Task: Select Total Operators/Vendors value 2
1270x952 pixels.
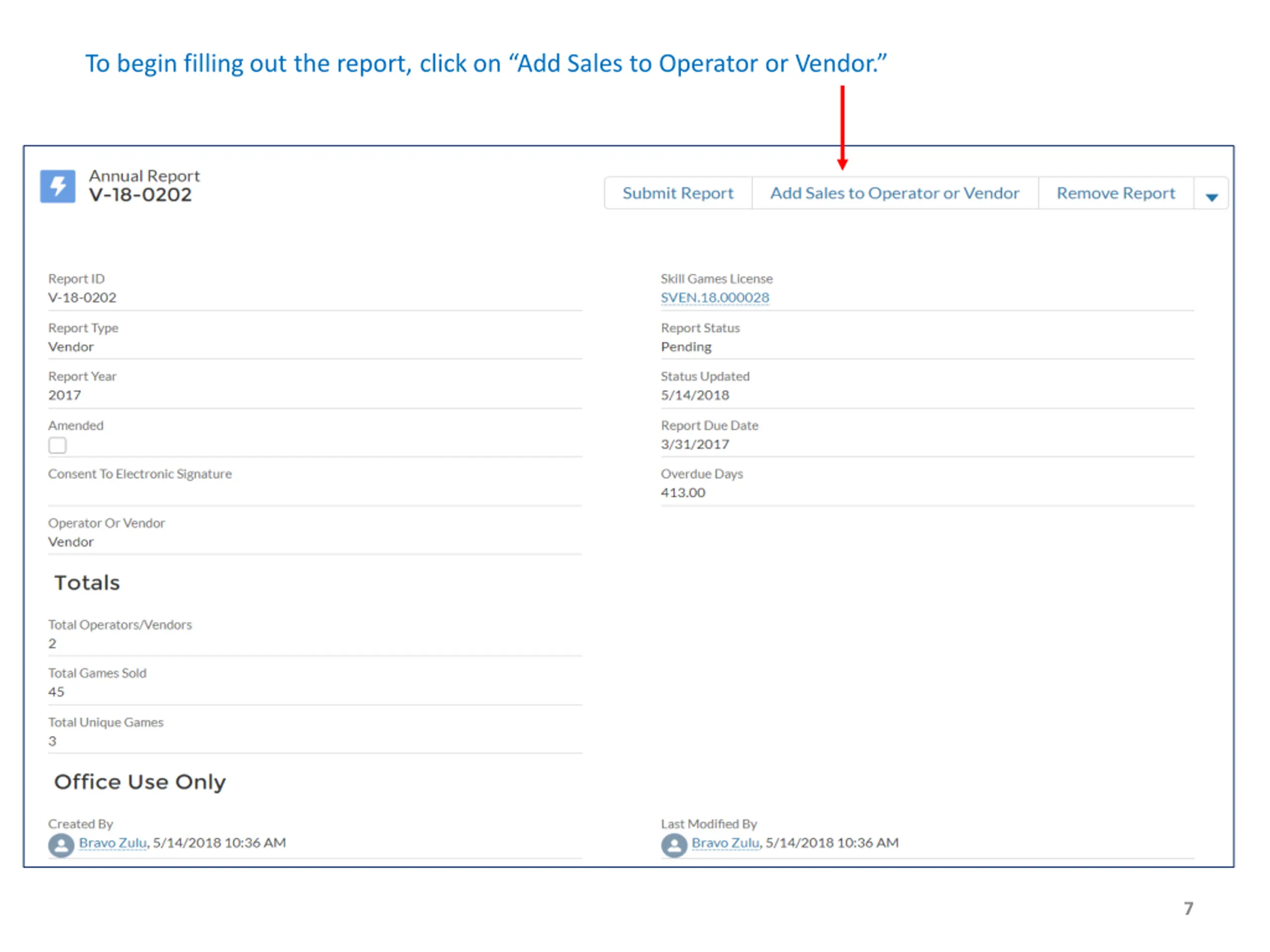Action: tap(52, 643)
